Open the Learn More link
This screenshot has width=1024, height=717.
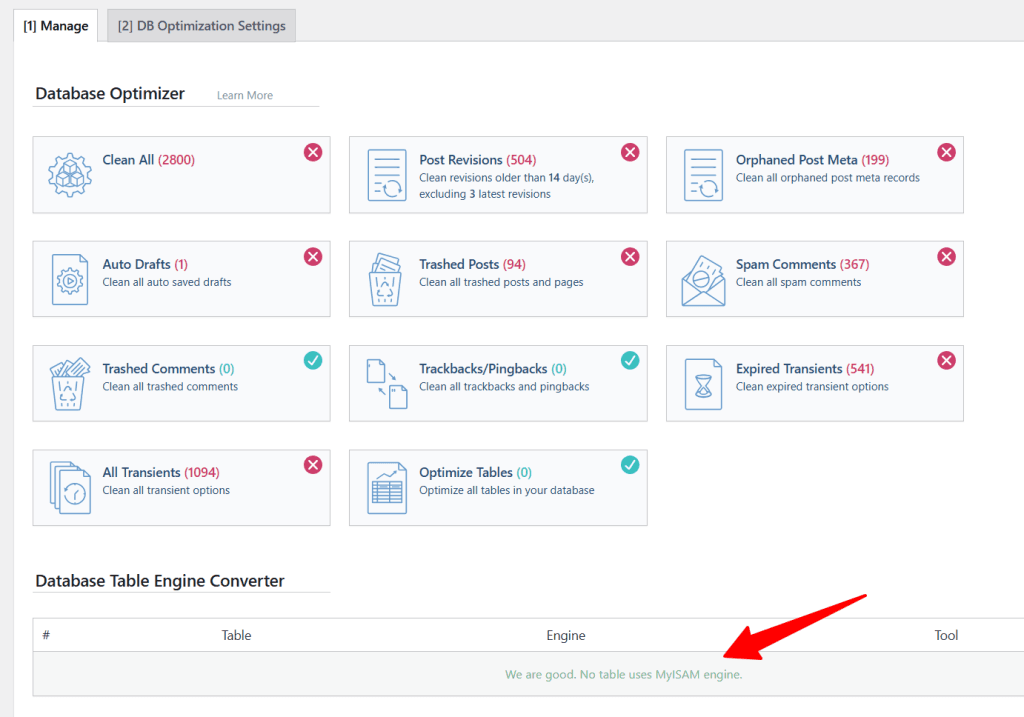pyautogui.click(x=245, y=95)
